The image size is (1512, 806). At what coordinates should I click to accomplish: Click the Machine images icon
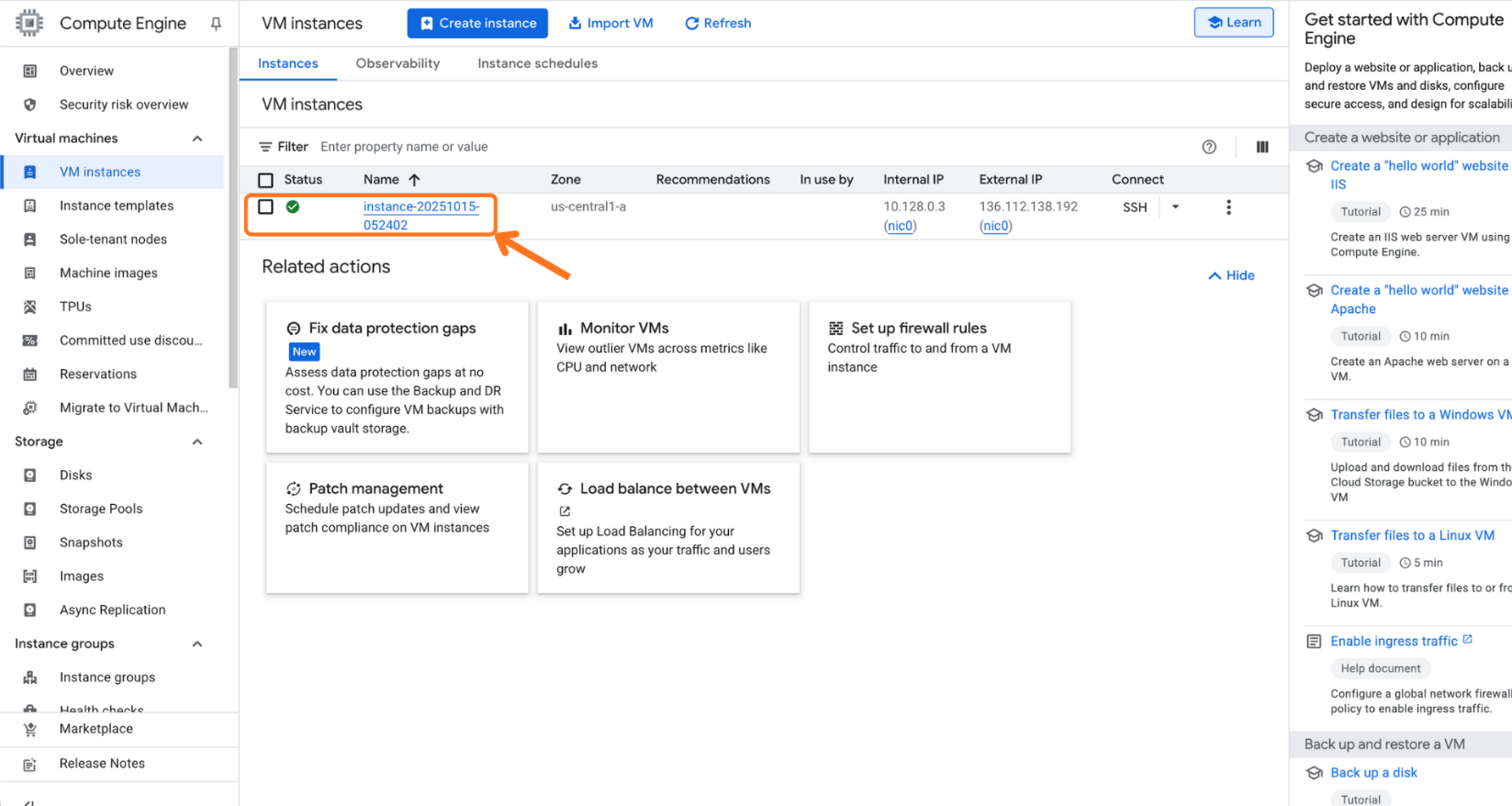[x=29, y=273]
